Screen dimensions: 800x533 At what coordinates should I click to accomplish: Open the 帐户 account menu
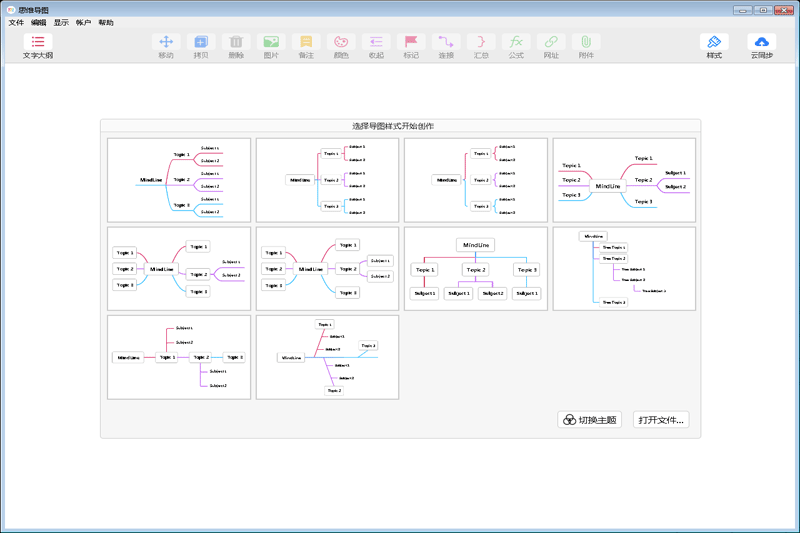tap(84, 22)
